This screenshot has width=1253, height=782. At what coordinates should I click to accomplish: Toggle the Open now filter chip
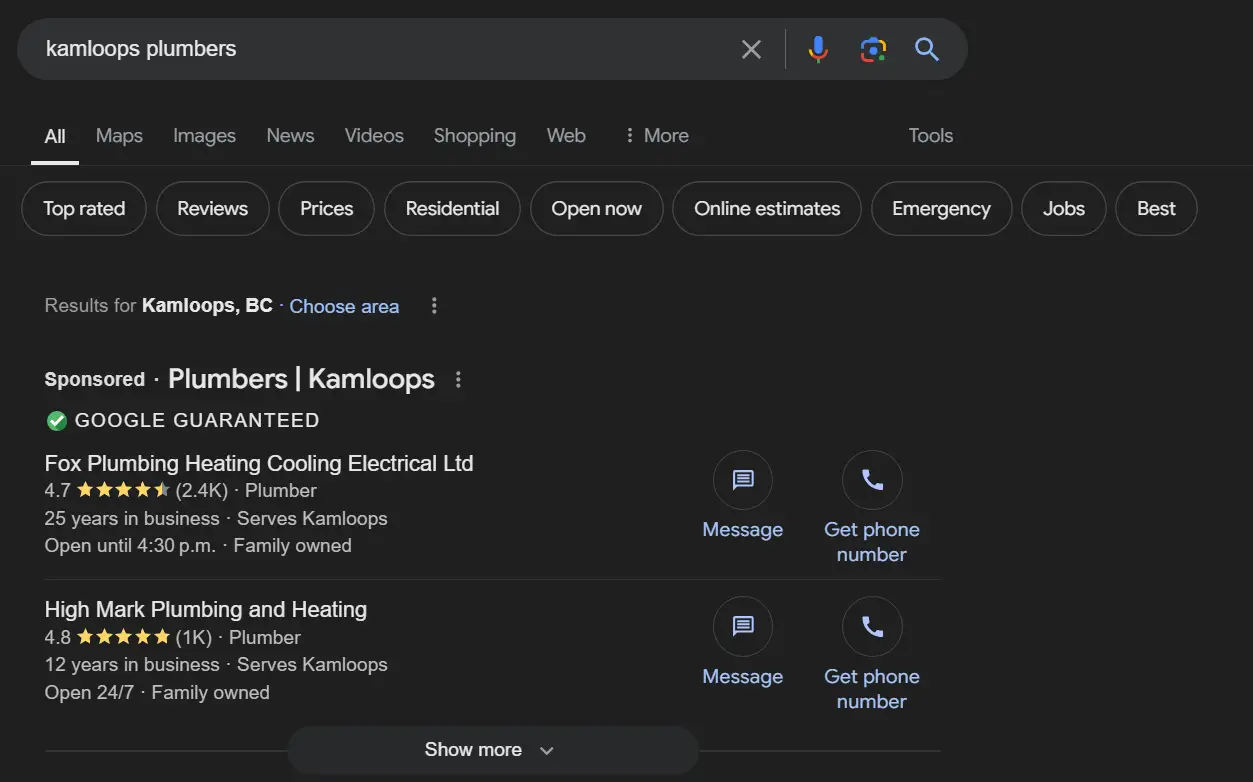(596, 209)
